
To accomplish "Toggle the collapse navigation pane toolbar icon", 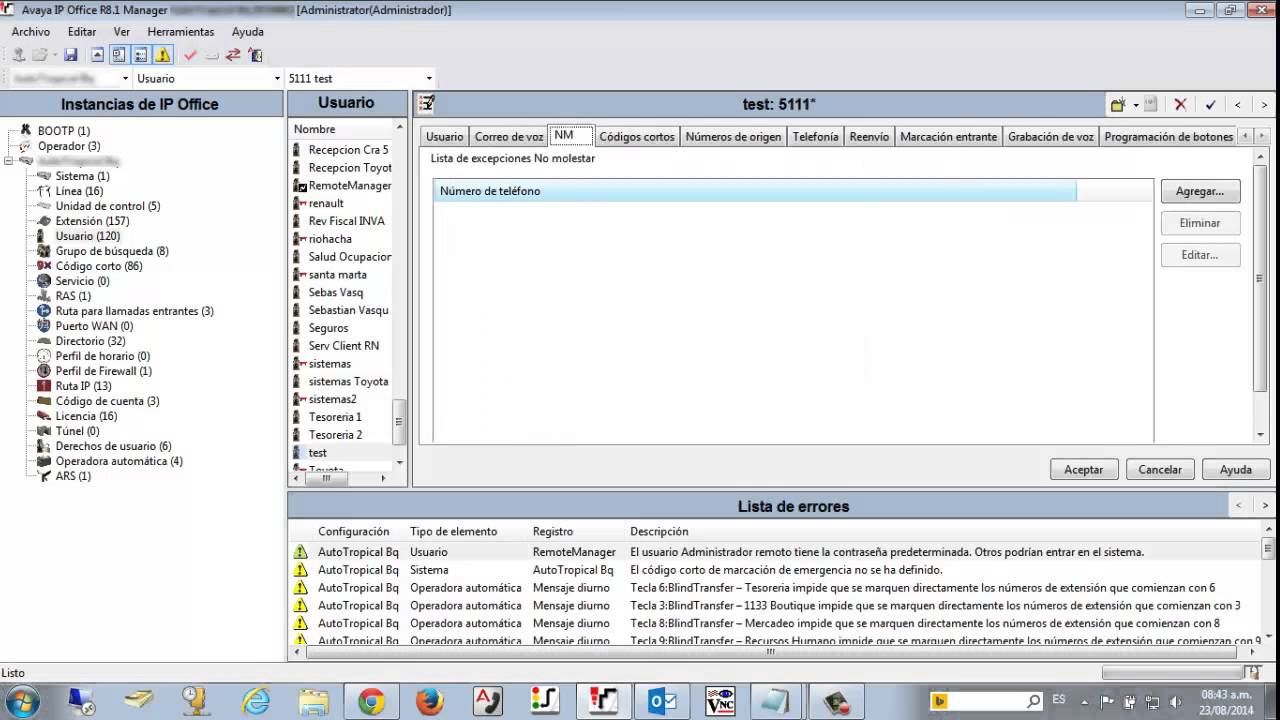I will tap(97, 55).
